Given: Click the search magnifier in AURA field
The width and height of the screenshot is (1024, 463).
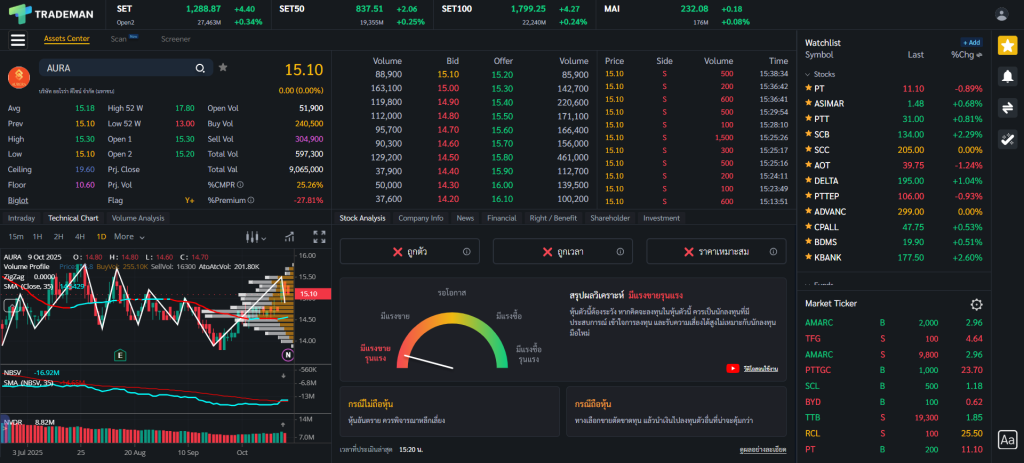Looking at the screenshot, I should tap(200, 68).
